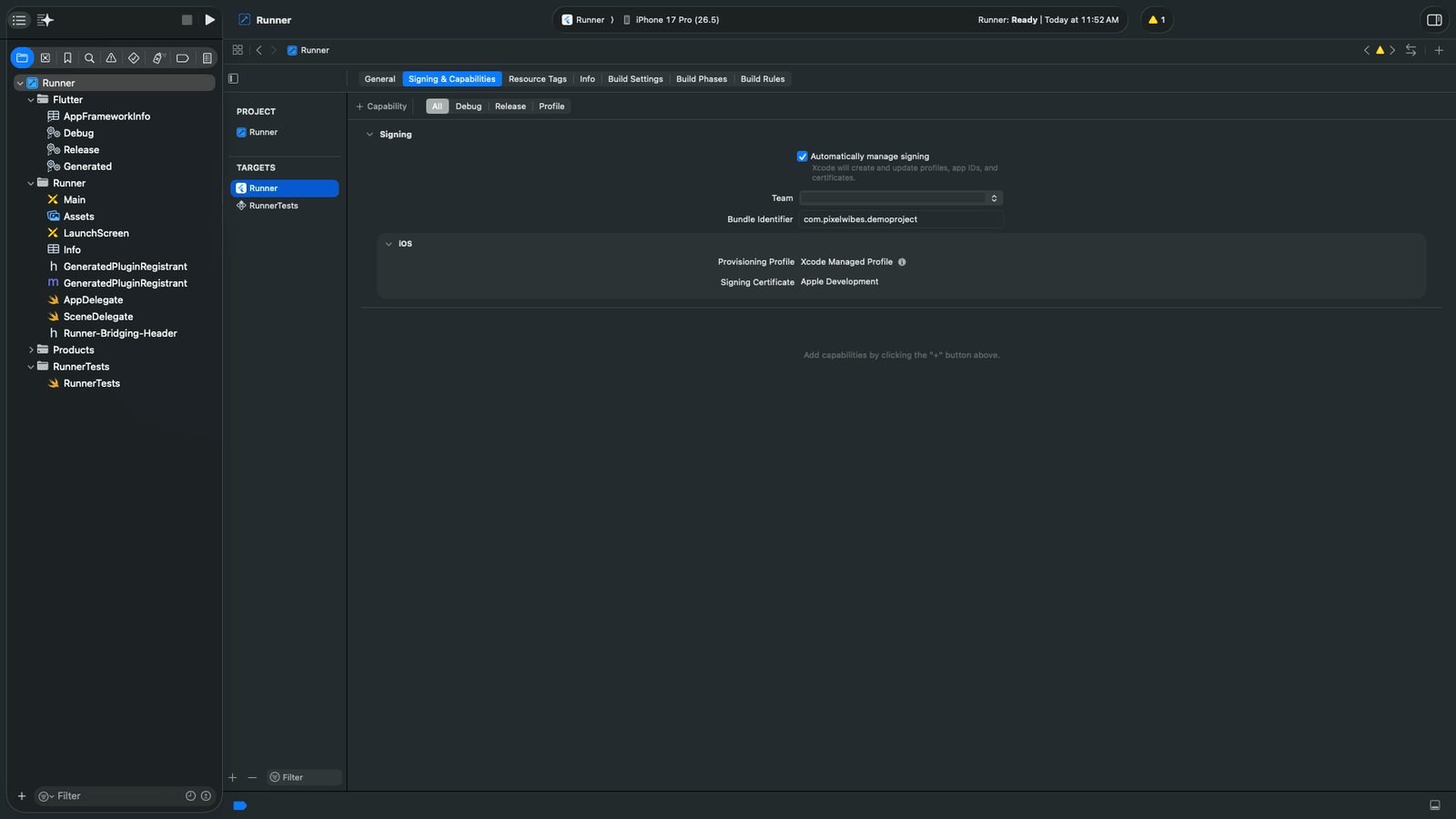This screenshot has height=819, width=1456.
Task: Open Runner-Bridging-Header file
Action: click(120, 334)
